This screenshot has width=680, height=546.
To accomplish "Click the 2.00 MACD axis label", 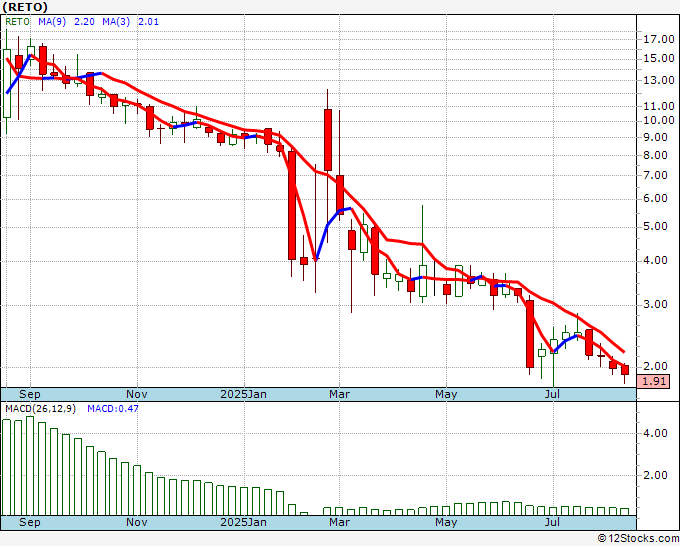I will tap(655, 475).
